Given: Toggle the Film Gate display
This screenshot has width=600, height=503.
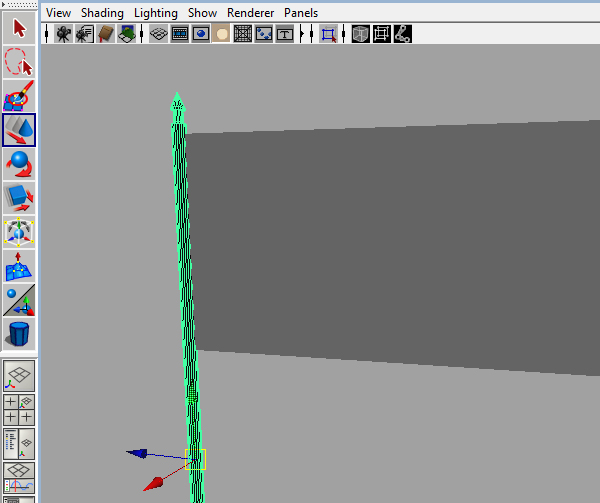Looking at the screenshot, I should tap(179, 34).
